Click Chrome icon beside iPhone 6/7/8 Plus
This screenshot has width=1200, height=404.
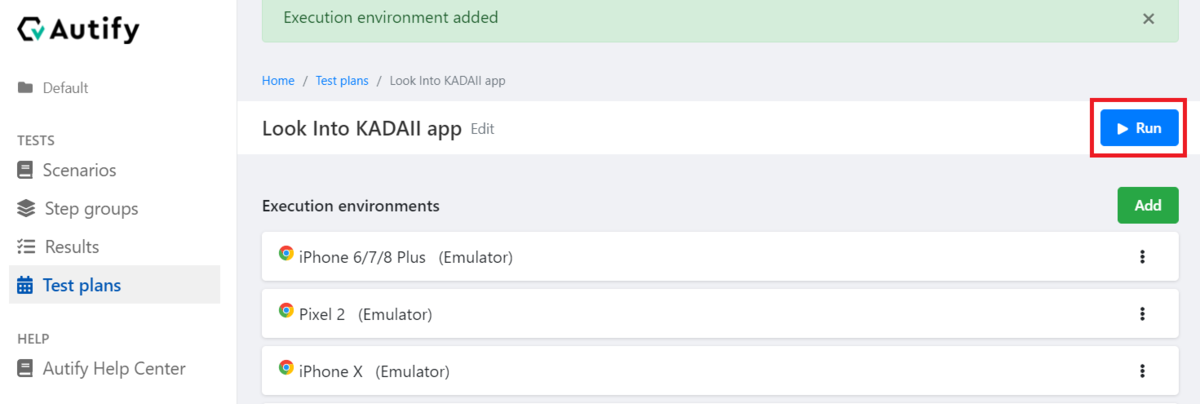point(286,254)
